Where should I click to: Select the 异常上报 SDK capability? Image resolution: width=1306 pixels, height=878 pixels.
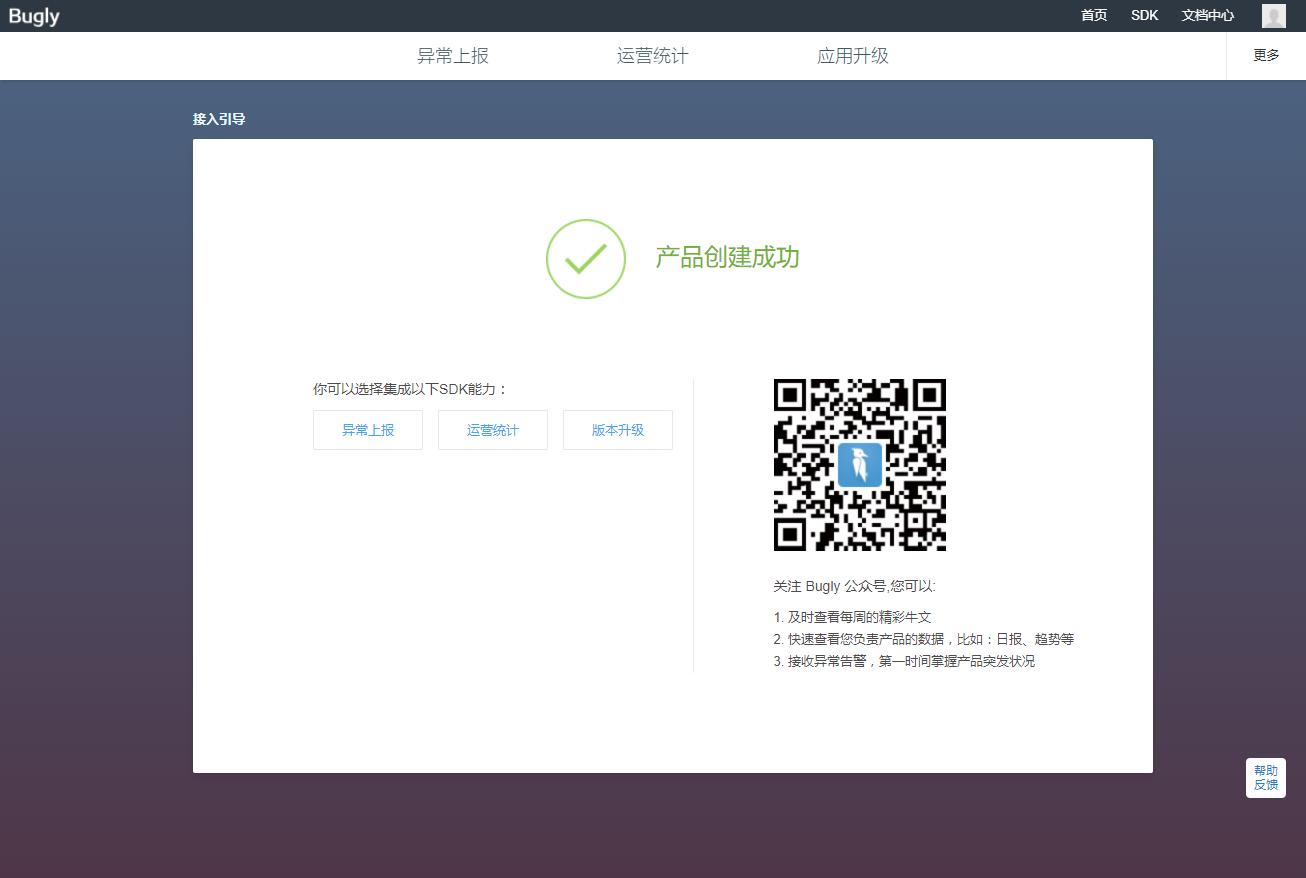[367, 429]
